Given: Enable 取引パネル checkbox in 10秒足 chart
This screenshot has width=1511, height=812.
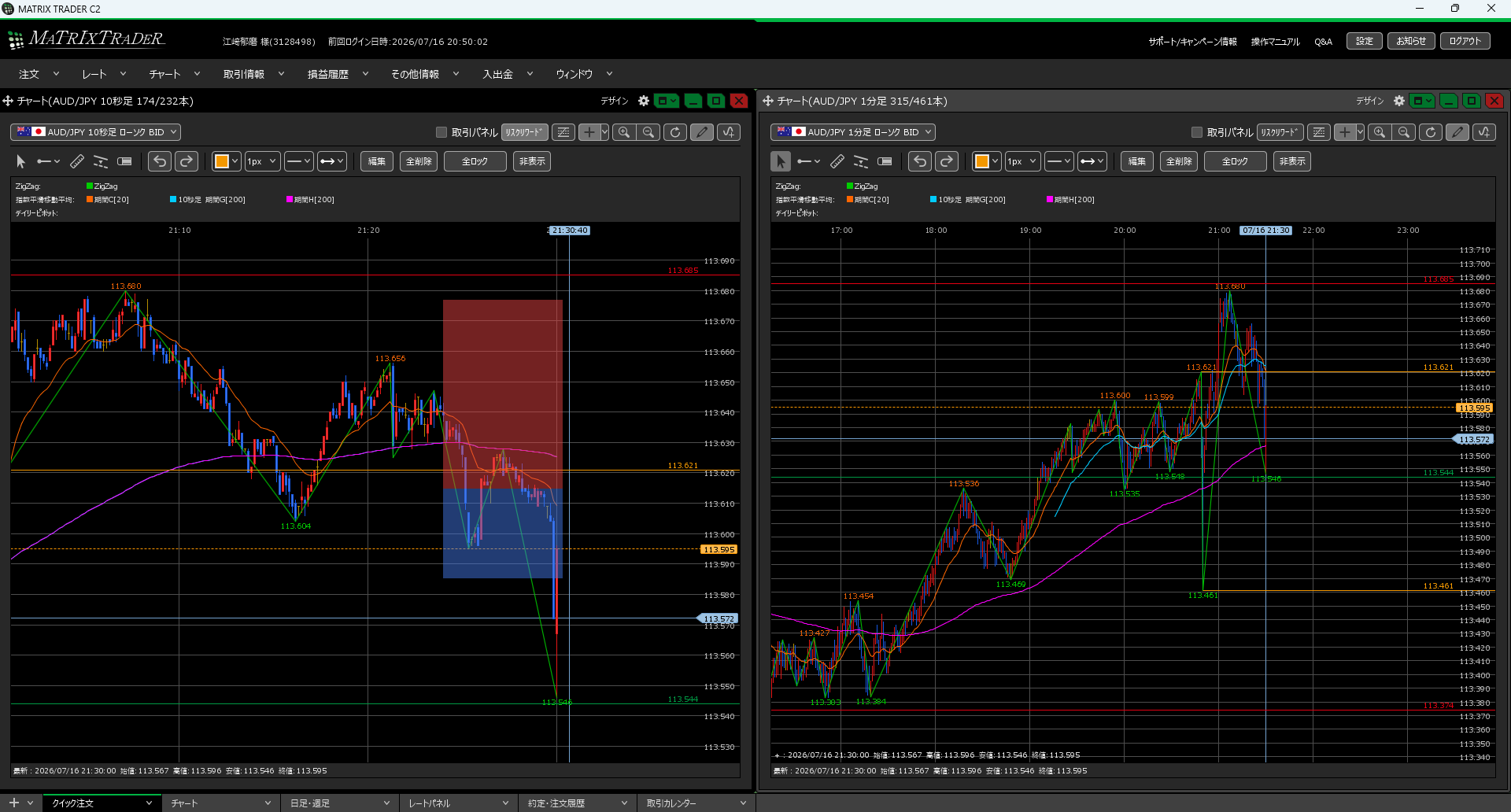Looking at the screenshot, I should click(441, 132).
